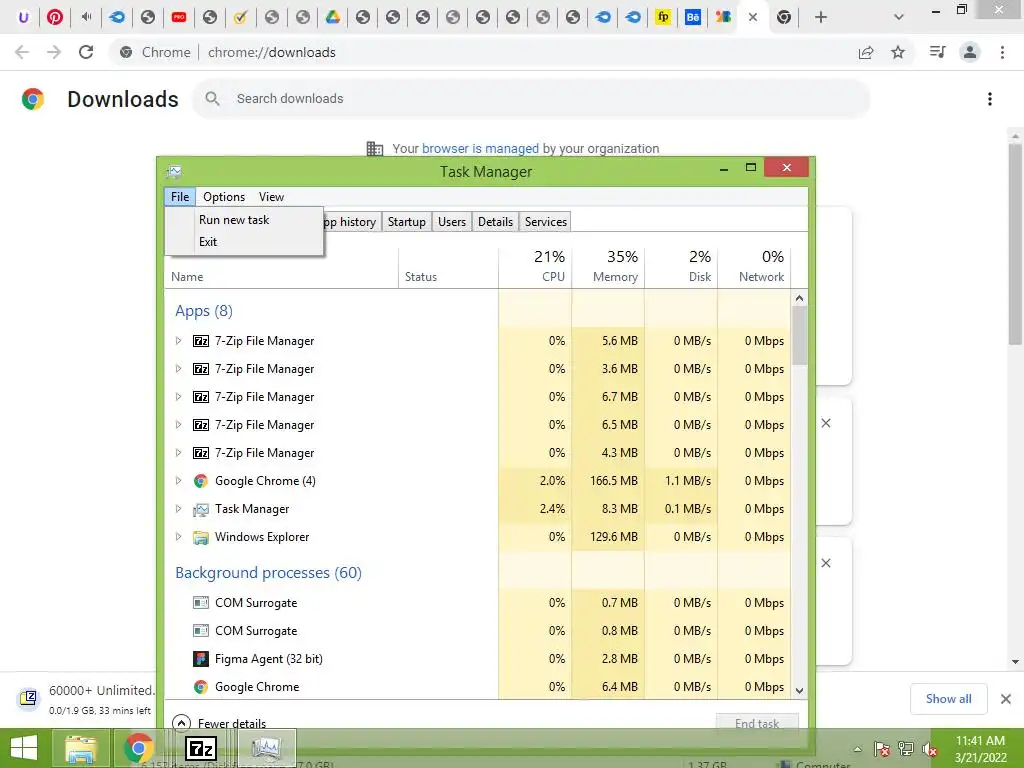Open the View menu in Task Manager
Image resolution: width=1024 pixels, height=768 pixels.
point(271,197)
